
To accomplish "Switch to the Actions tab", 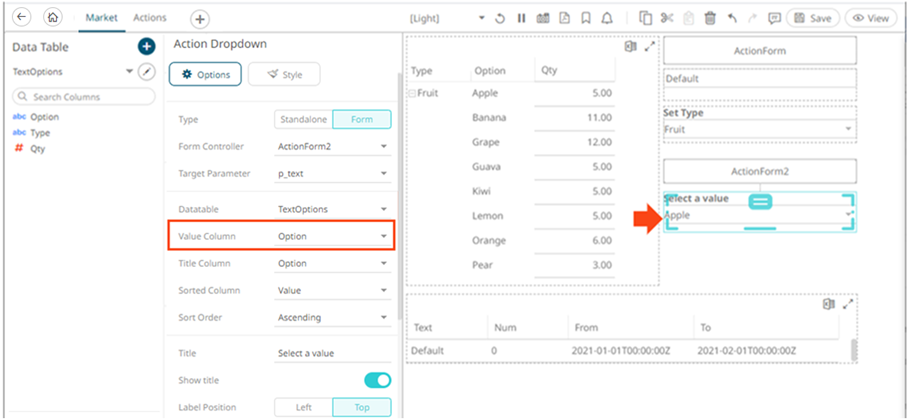I will pos(150,18).
